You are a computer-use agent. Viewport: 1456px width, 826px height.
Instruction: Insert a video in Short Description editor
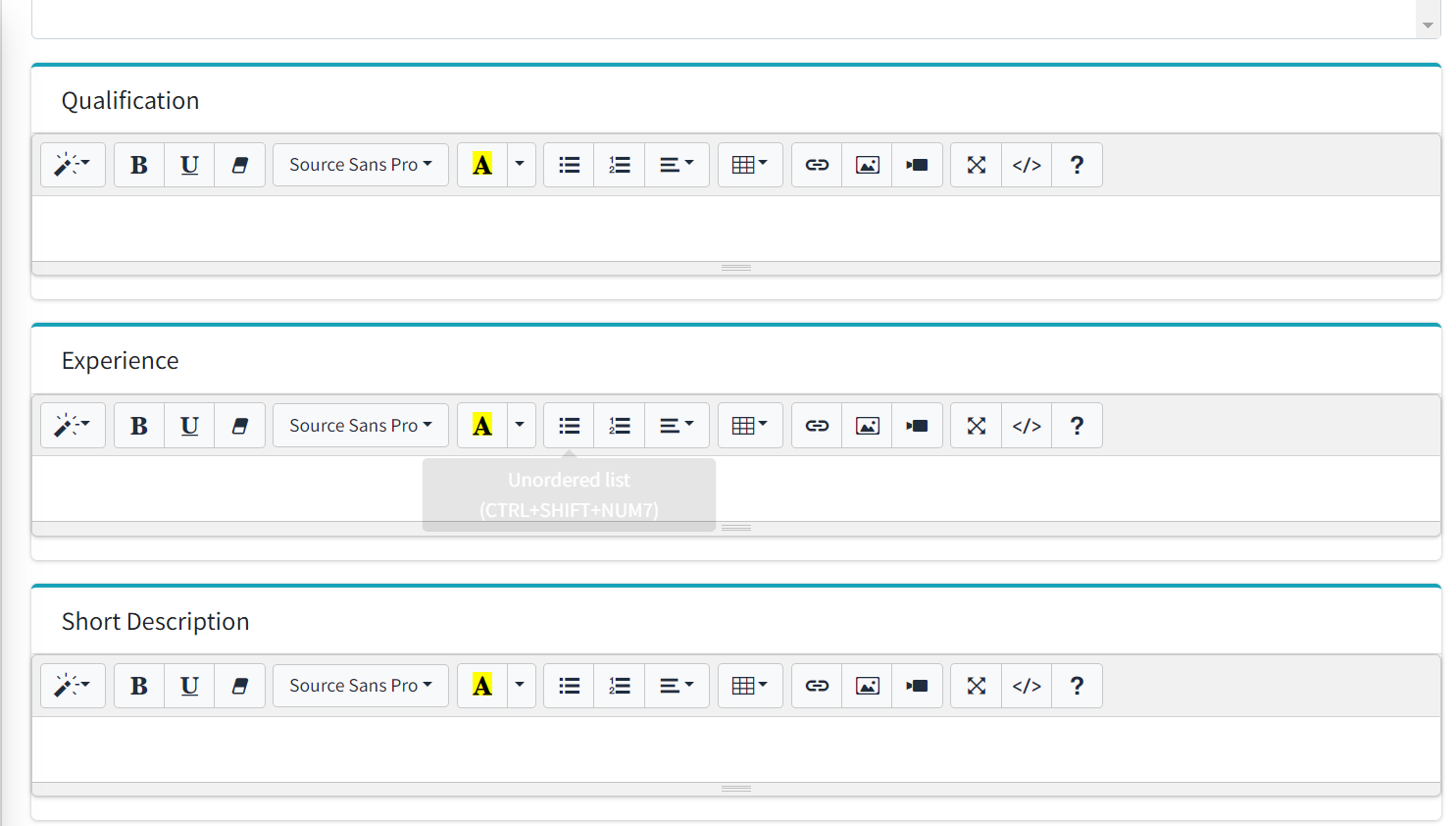918,686
